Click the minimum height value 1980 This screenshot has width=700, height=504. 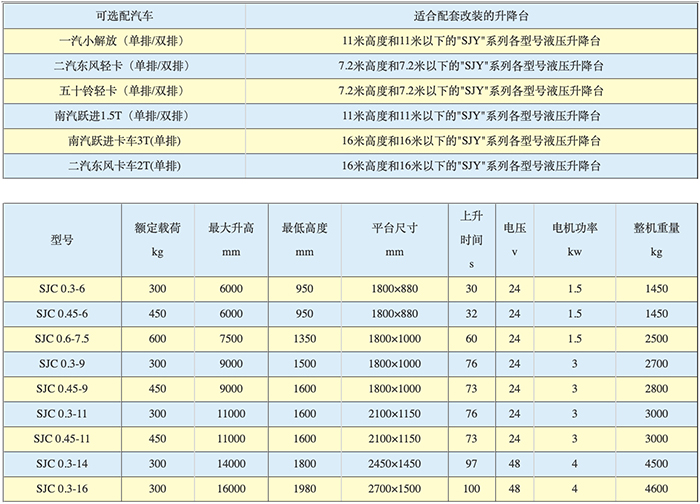[x=304, y=489]
